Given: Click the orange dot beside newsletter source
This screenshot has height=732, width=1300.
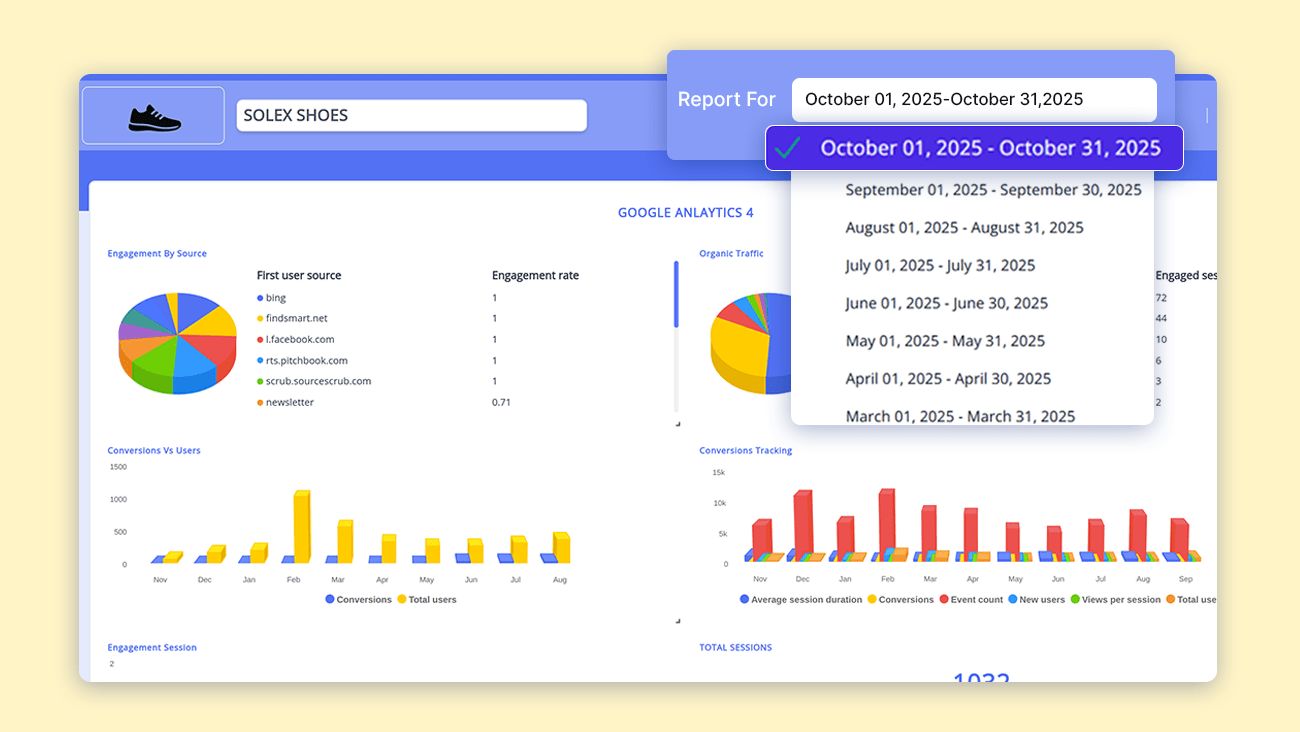Looking at the screenshot, I should (260, 402).
